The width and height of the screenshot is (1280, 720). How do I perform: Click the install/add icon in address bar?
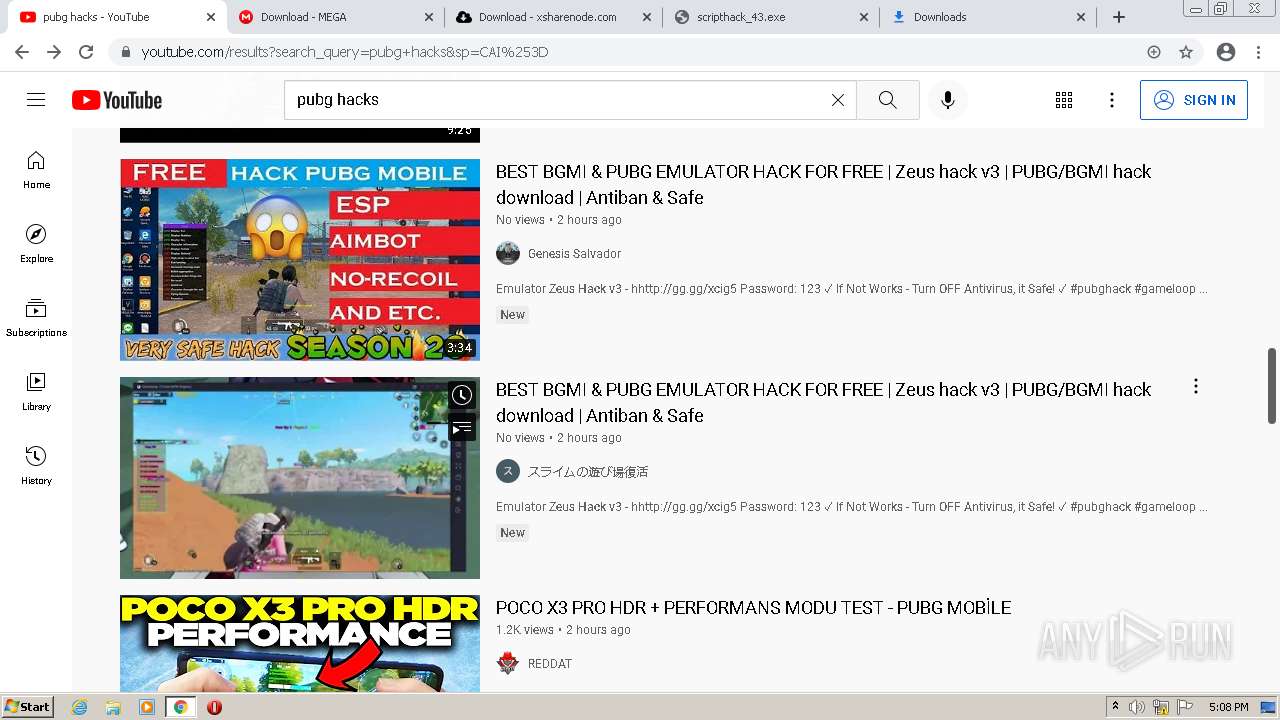[1154, 52]
